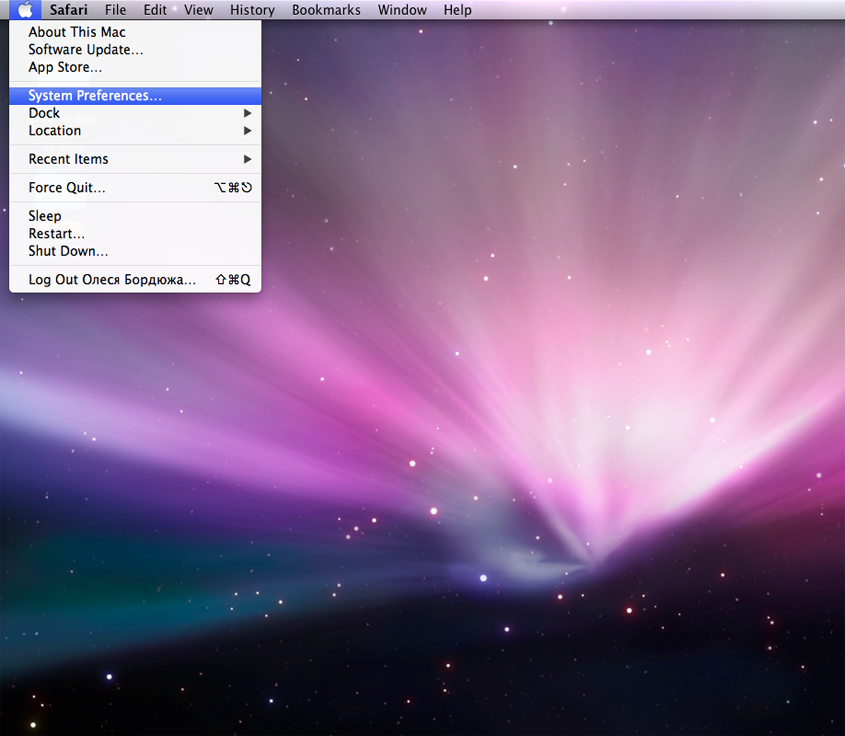
Task: Choose Force Quit option
Action: click(x=67, y=187)
